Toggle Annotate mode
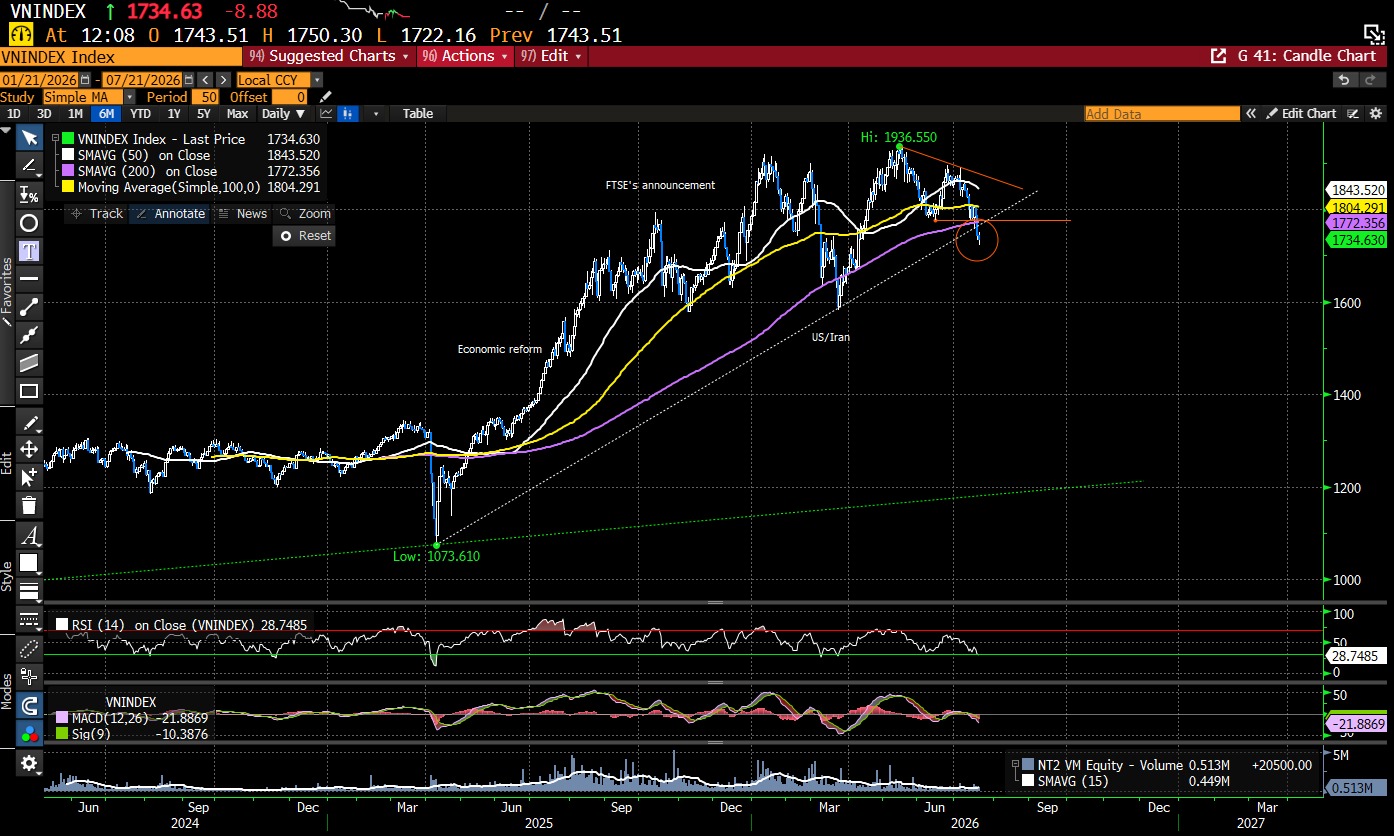The image size is (1394, 836). [171, 213]
